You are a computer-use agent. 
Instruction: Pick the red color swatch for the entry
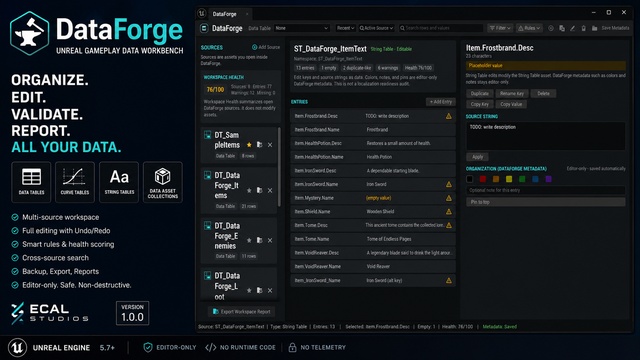(x=483, y=179)
